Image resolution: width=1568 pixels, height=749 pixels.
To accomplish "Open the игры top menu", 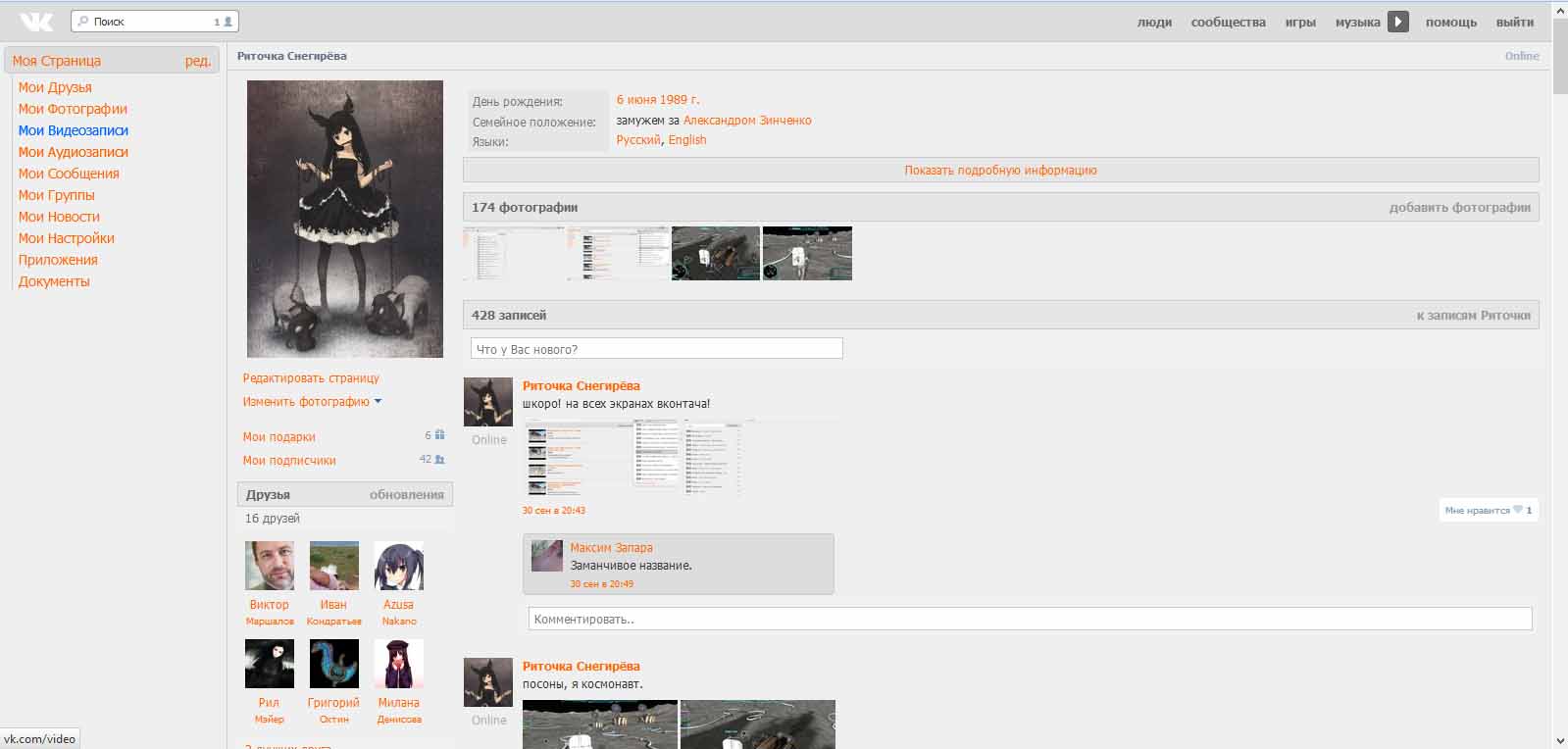I will tap(1300, 22).
